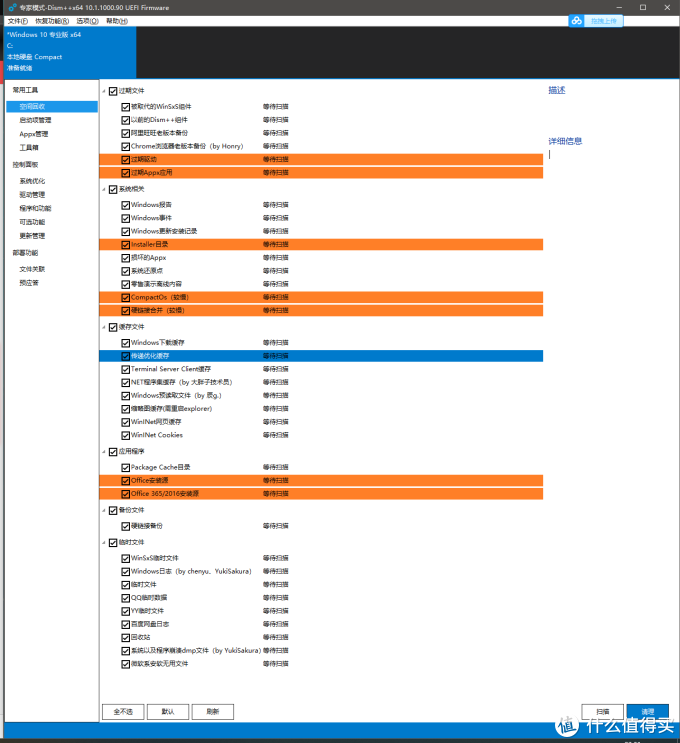Open 系统优化 in the sidebar
Viewport: 680px width, 743px height.
tap(32, 181)
